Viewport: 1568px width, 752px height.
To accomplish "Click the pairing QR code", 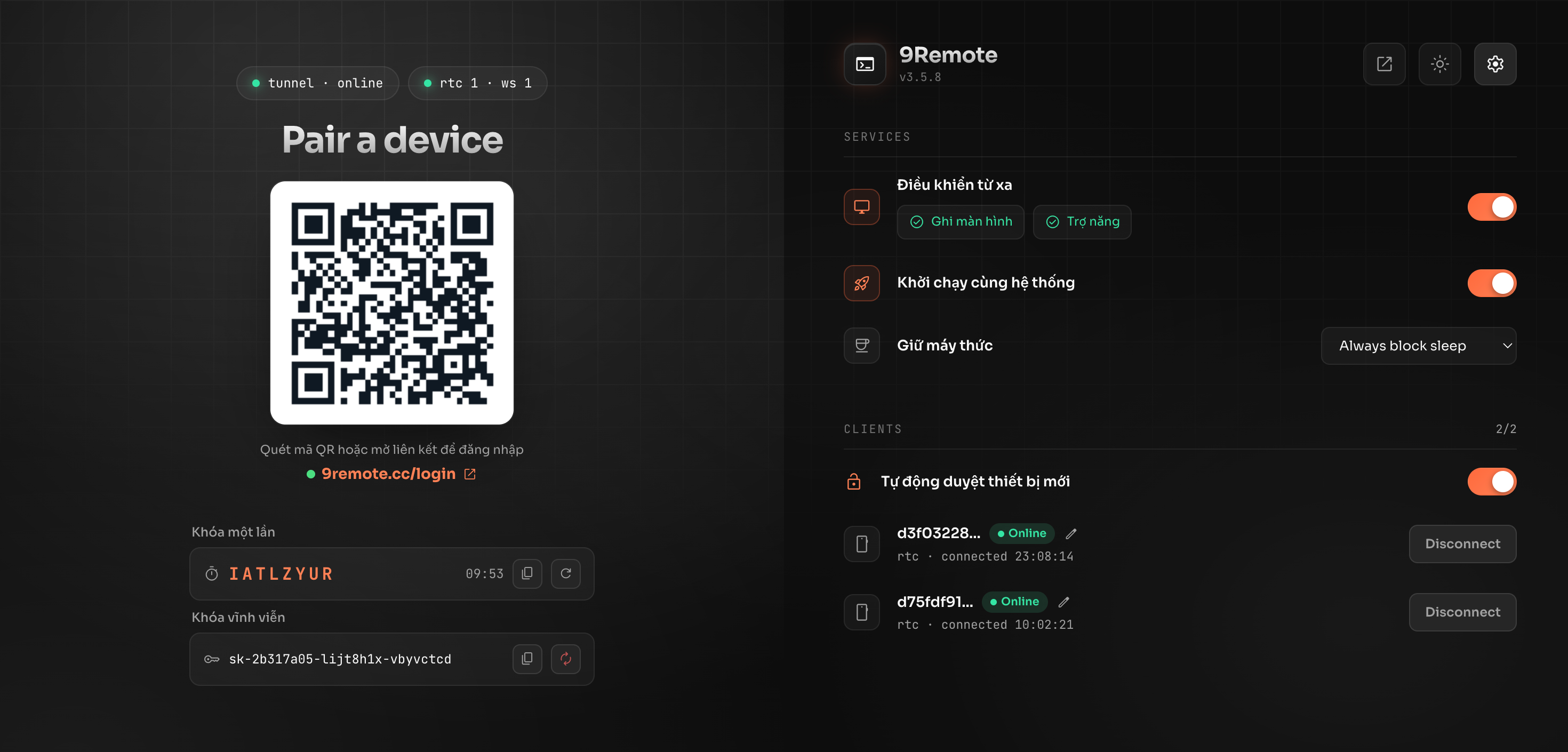I will click(392, 302).
